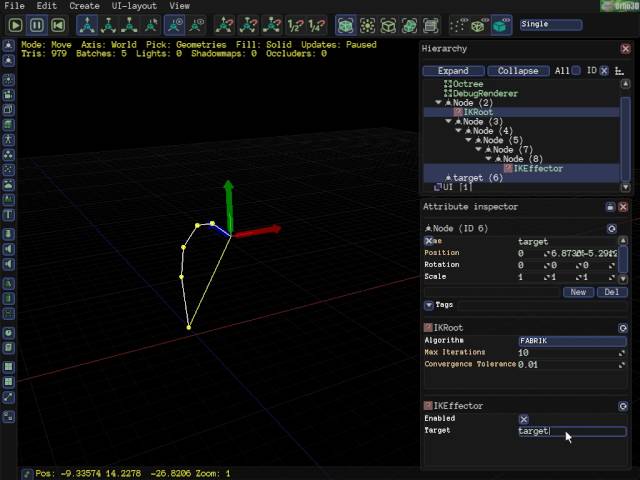Set pick mode to Lights
640x480 pixels.
click(x=367, y=25)
